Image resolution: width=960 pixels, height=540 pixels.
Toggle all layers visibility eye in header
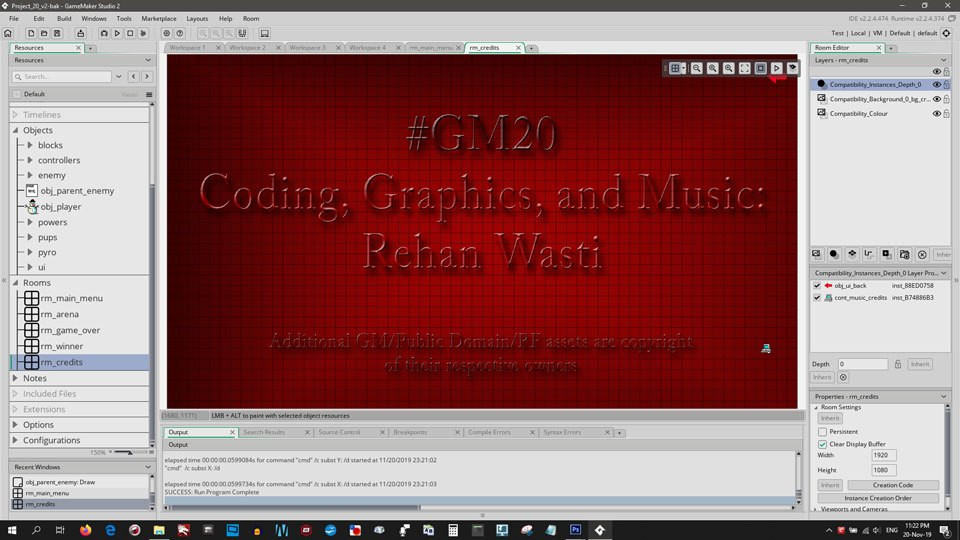tap(937, 72)
